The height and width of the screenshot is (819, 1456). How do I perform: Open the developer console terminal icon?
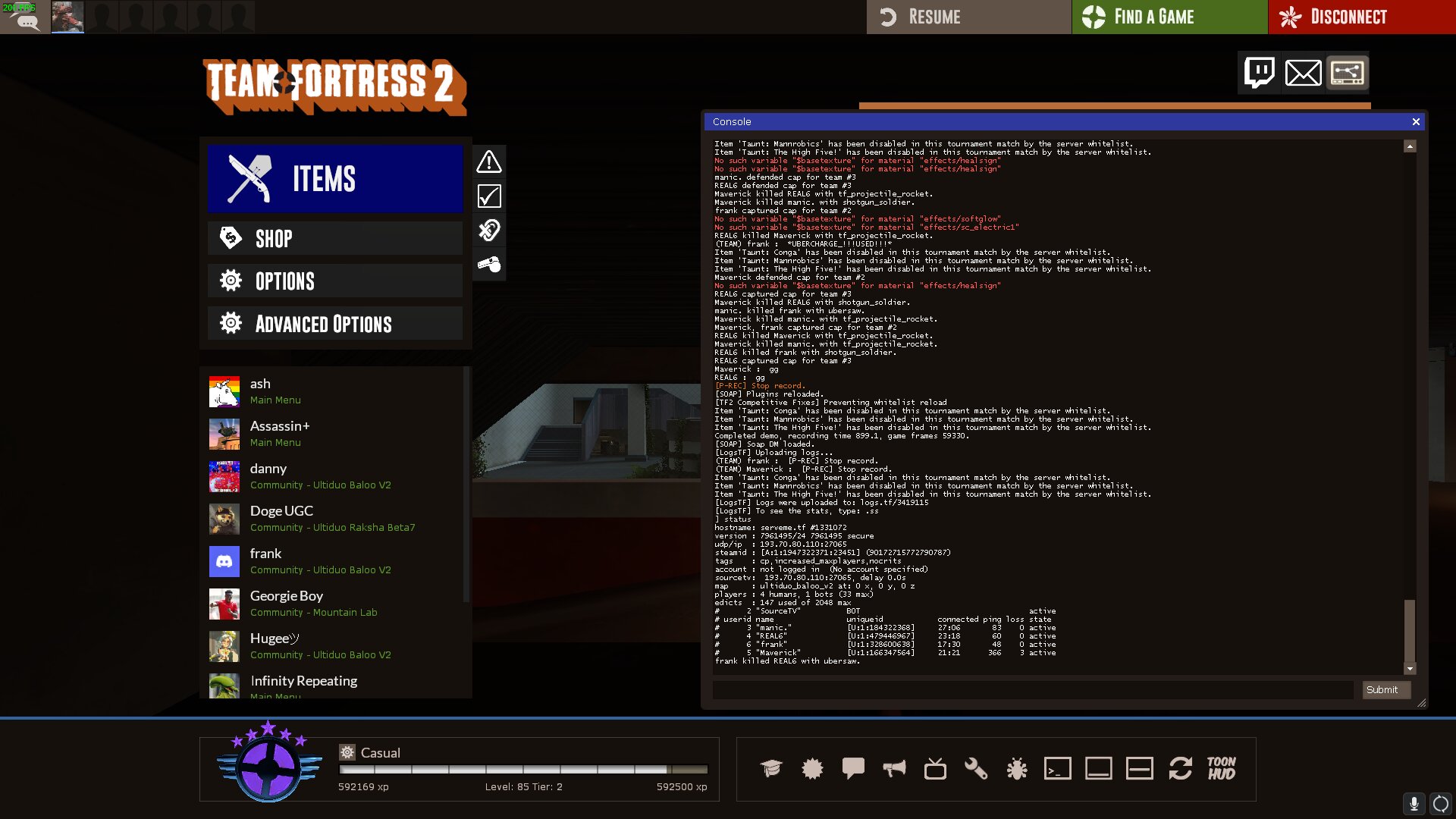(1058, 769)
